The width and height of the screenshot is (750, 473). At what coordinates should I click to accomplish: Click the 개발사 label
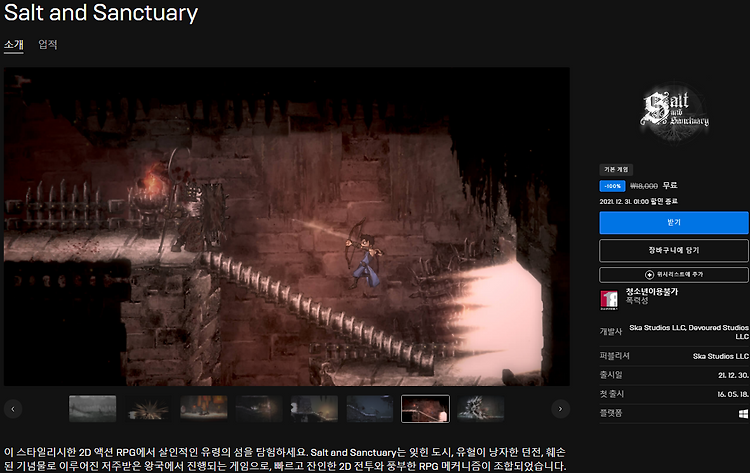tap(611, 332)
